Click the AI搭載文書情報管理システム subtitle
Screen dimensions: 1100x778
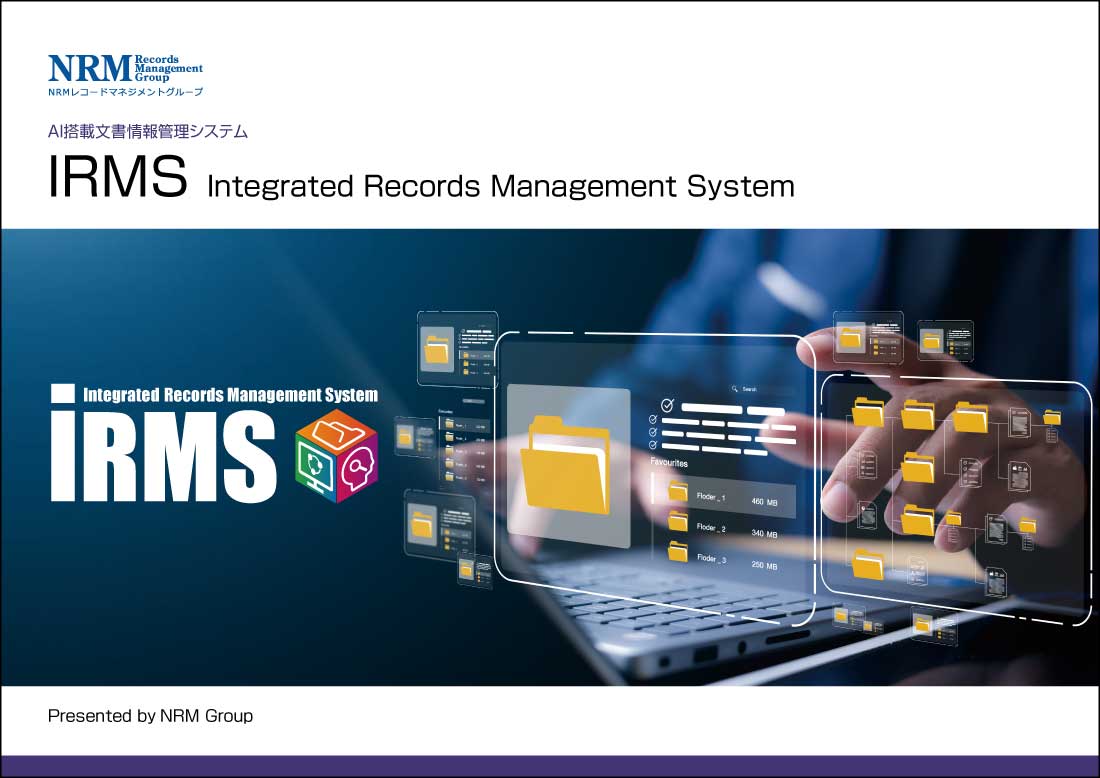click(x=147, y=132)
